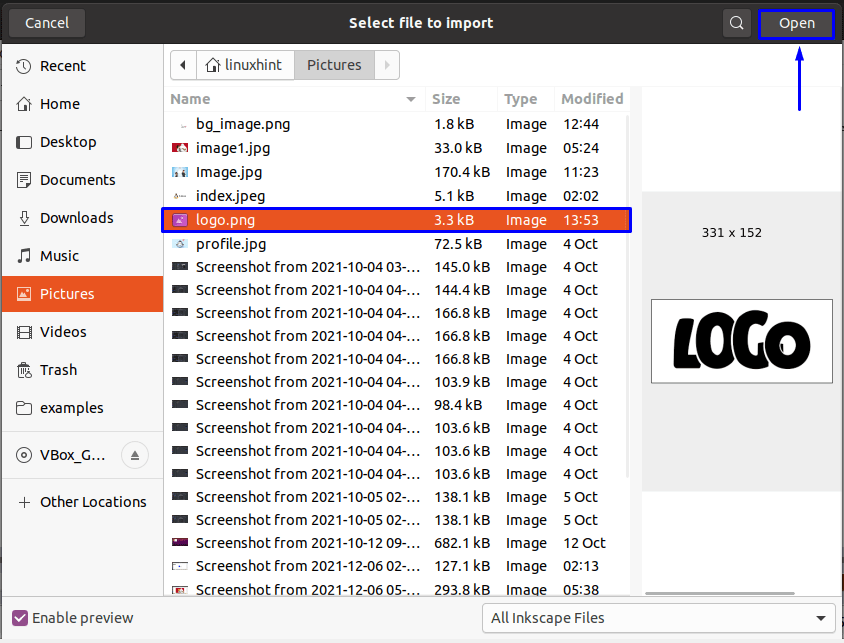Image resolution: width=844 pixels, height=643 pixels.
Task: Click the Music note sidebar icon
Action: click(21, 256)
